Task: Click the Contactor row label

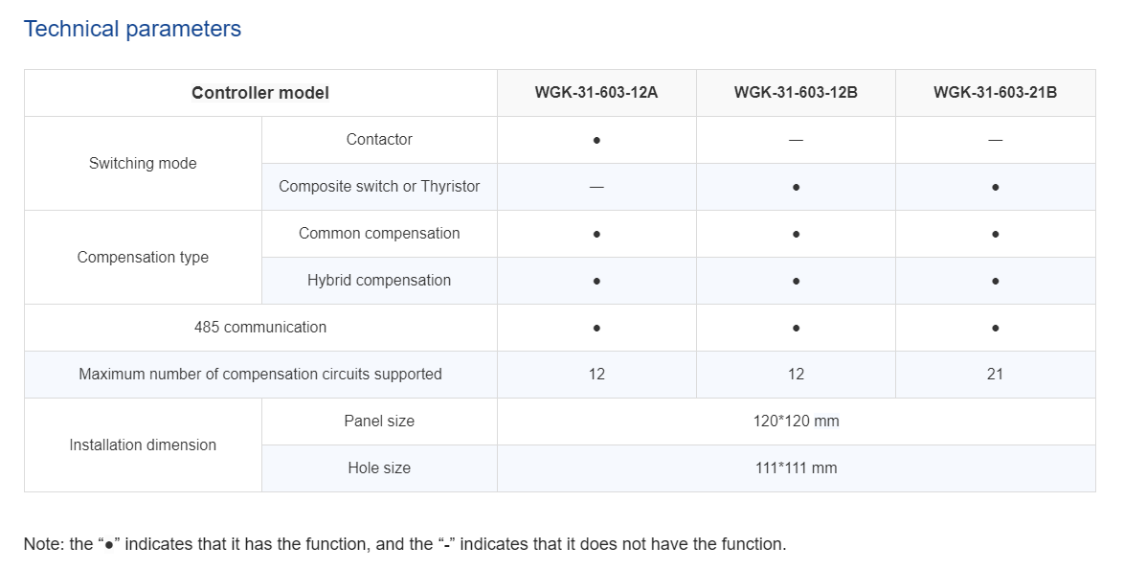Action: click(x=380, y=139)
